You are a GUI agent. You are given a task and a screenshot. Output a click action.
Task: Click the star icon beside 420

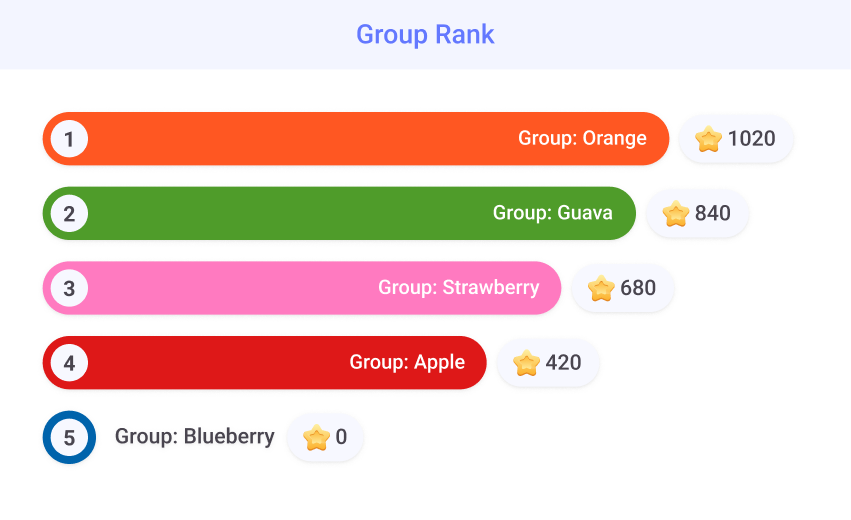pos(526,363)
